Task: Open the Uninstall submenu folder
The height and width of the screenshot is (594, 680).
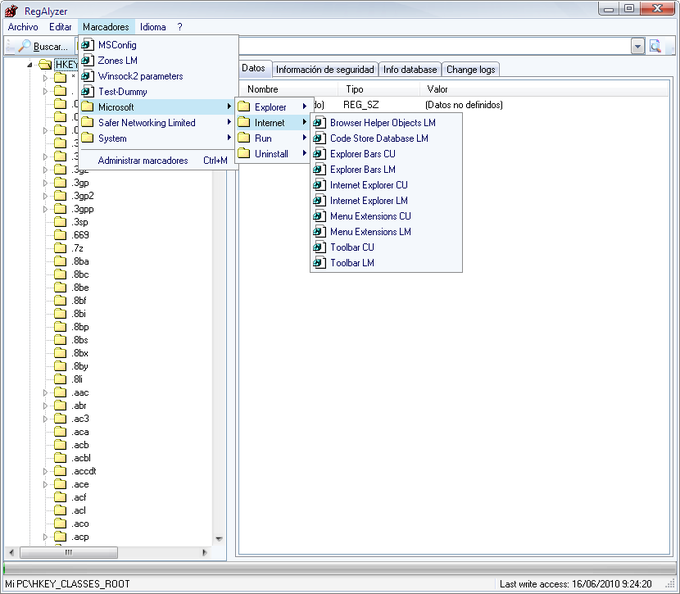Action: pyautogui.click(x=273, y=154)
